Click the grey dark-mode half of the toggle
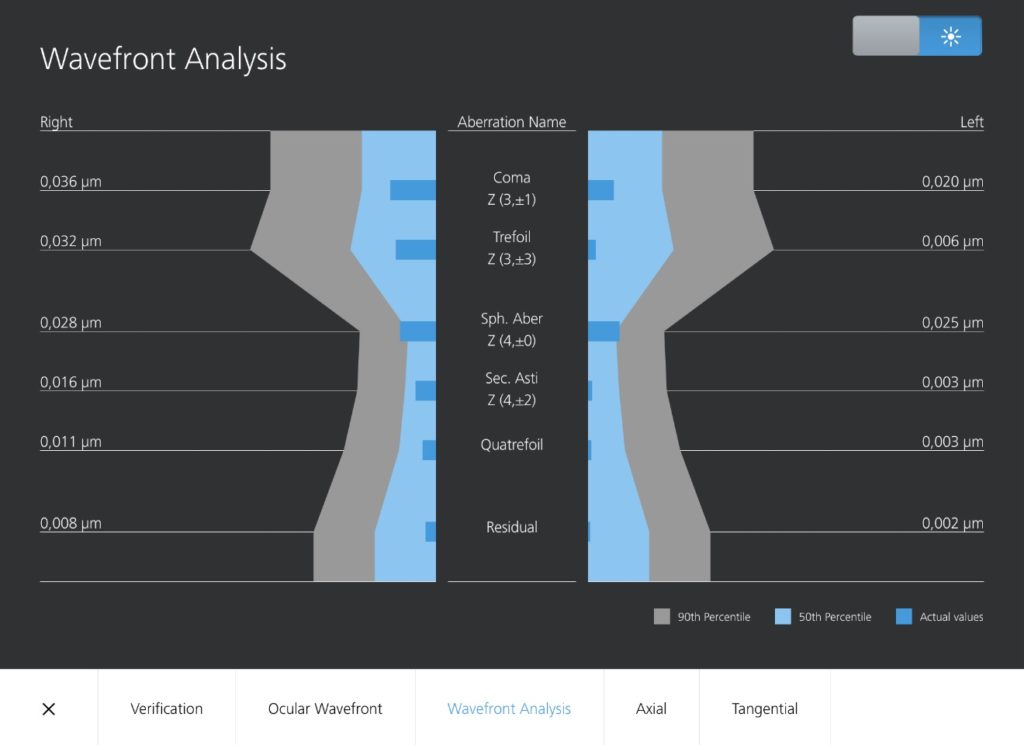Screen dimensions: 1024x745 (x=885, y=37)
